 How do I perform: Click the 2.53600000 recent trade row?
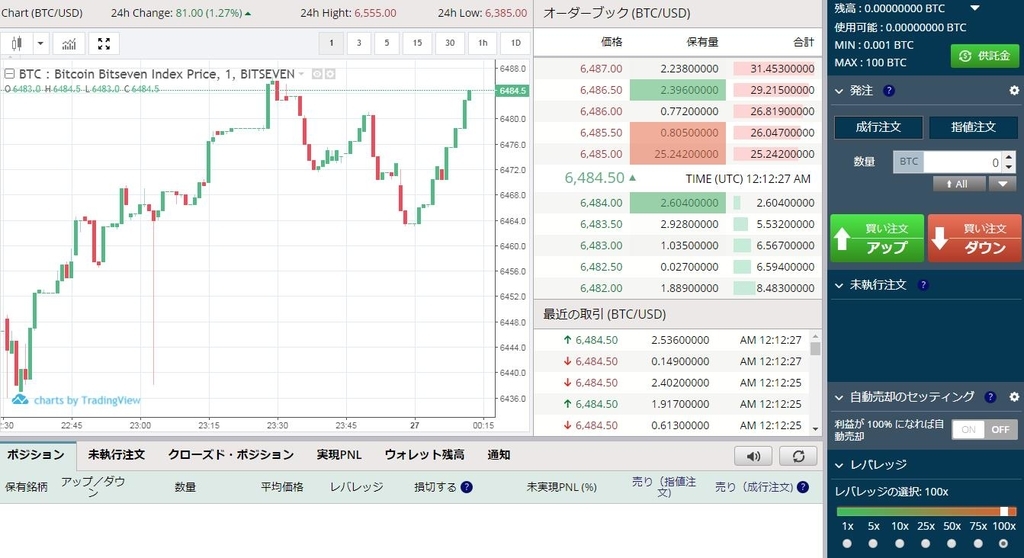click(x=672, y=340)
